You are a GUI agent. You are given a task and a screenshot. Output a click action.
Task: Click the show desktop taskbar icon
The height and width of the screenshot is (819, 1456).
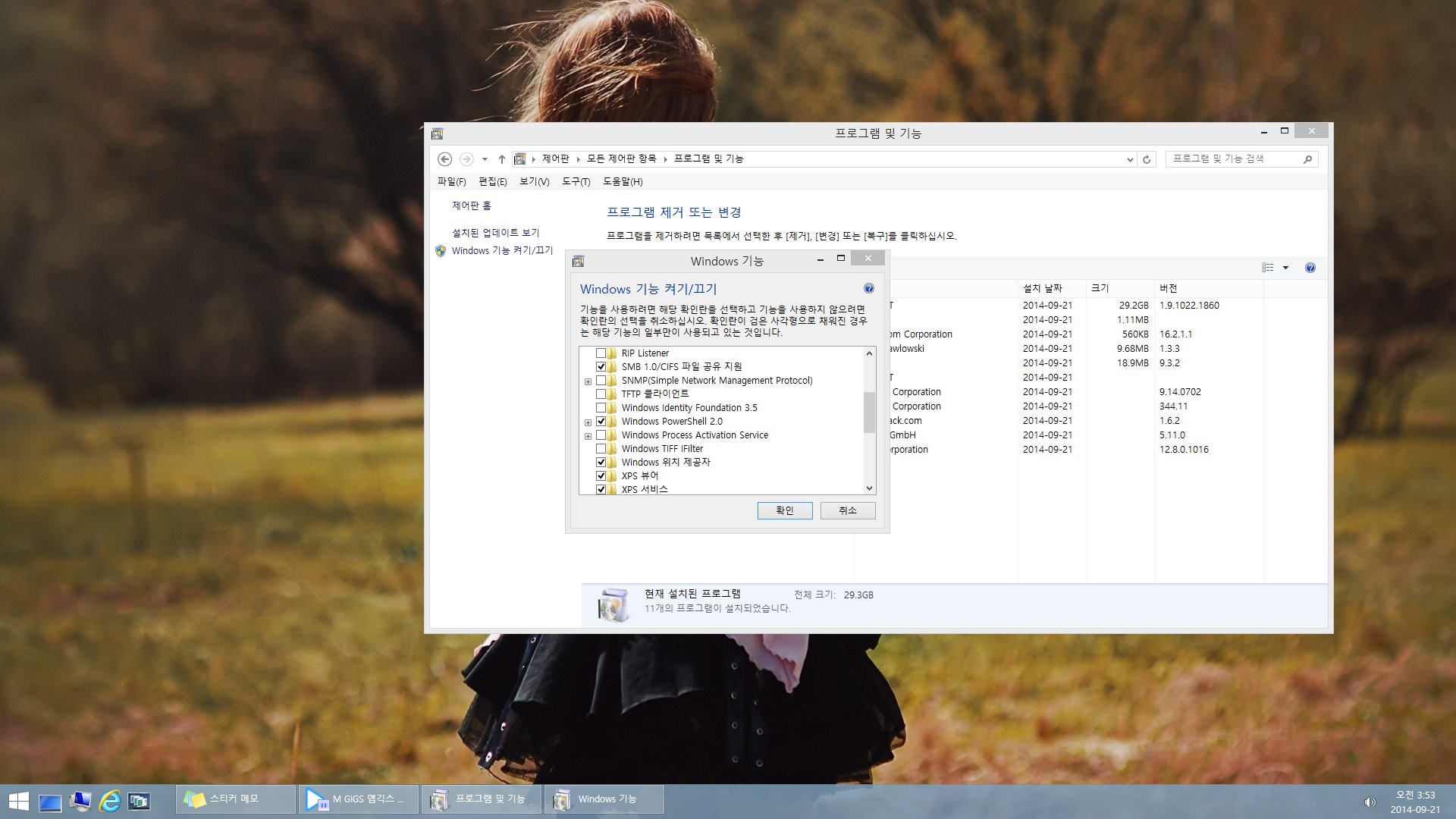pyautogui.click(x=50, y=802)
